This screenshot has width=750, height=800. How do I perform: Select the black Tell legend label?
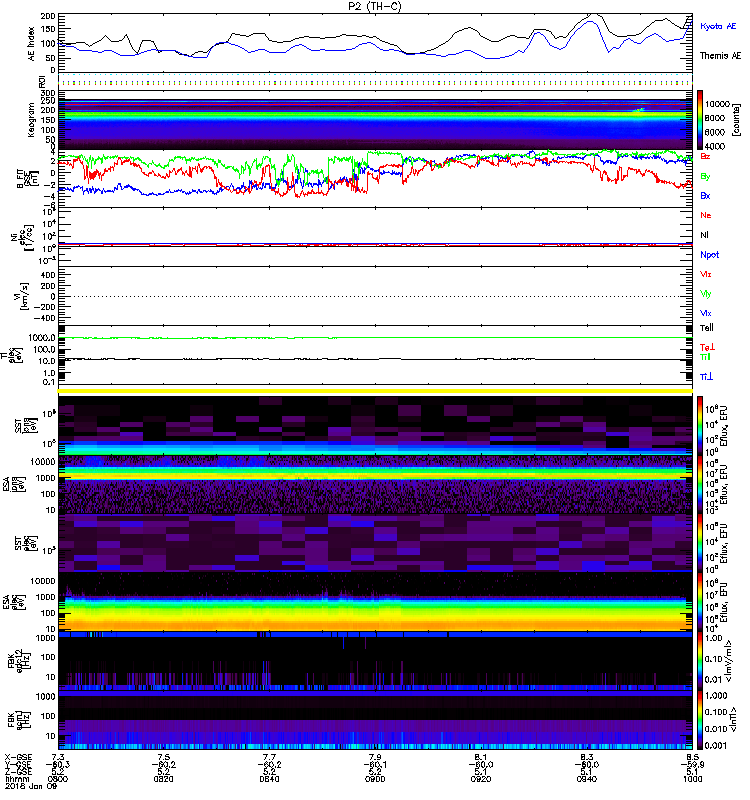click(707, 328)
